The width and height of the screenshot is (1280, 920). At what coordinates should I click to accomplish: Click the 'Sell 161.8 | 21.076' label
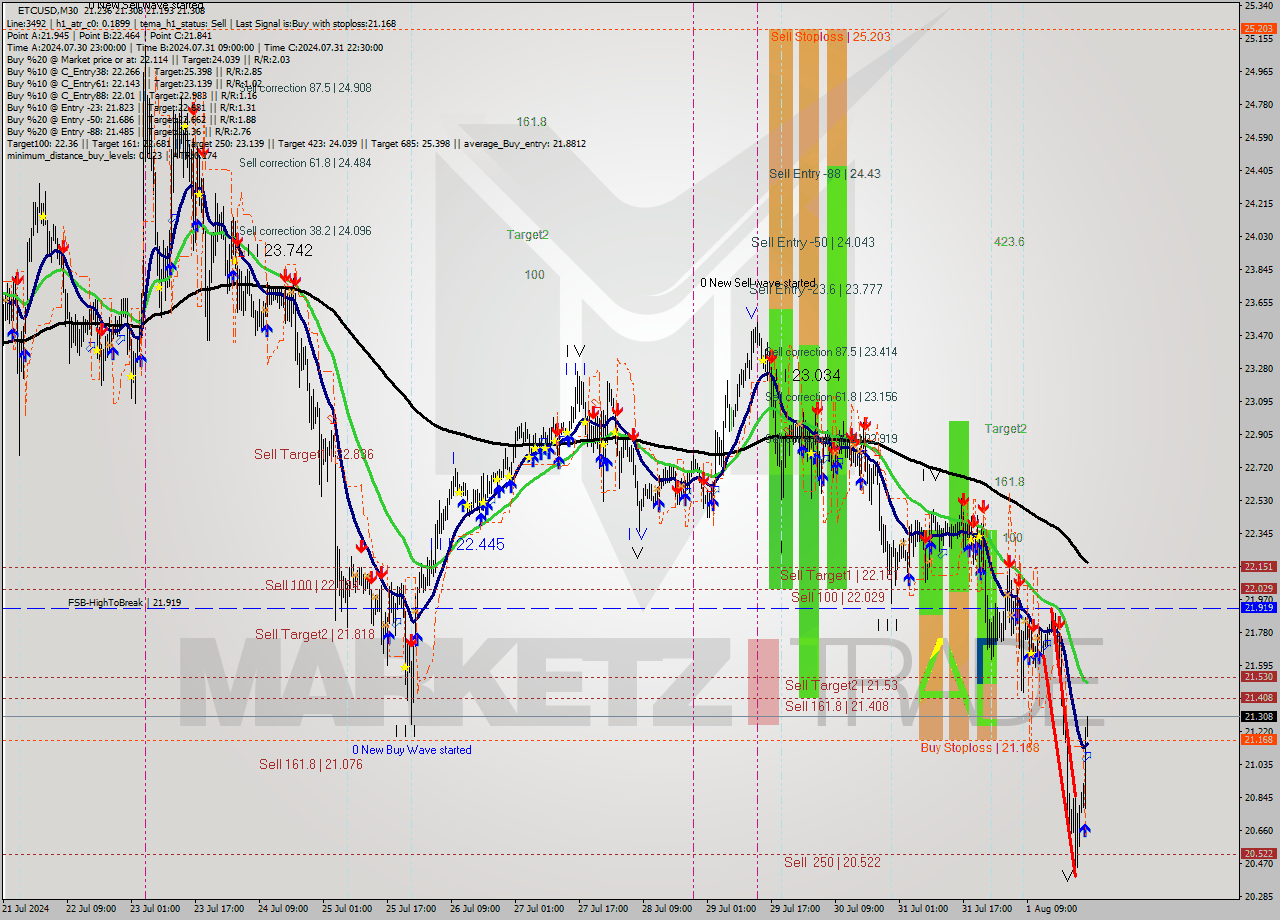pyautogui.click(x=310, y=764)
